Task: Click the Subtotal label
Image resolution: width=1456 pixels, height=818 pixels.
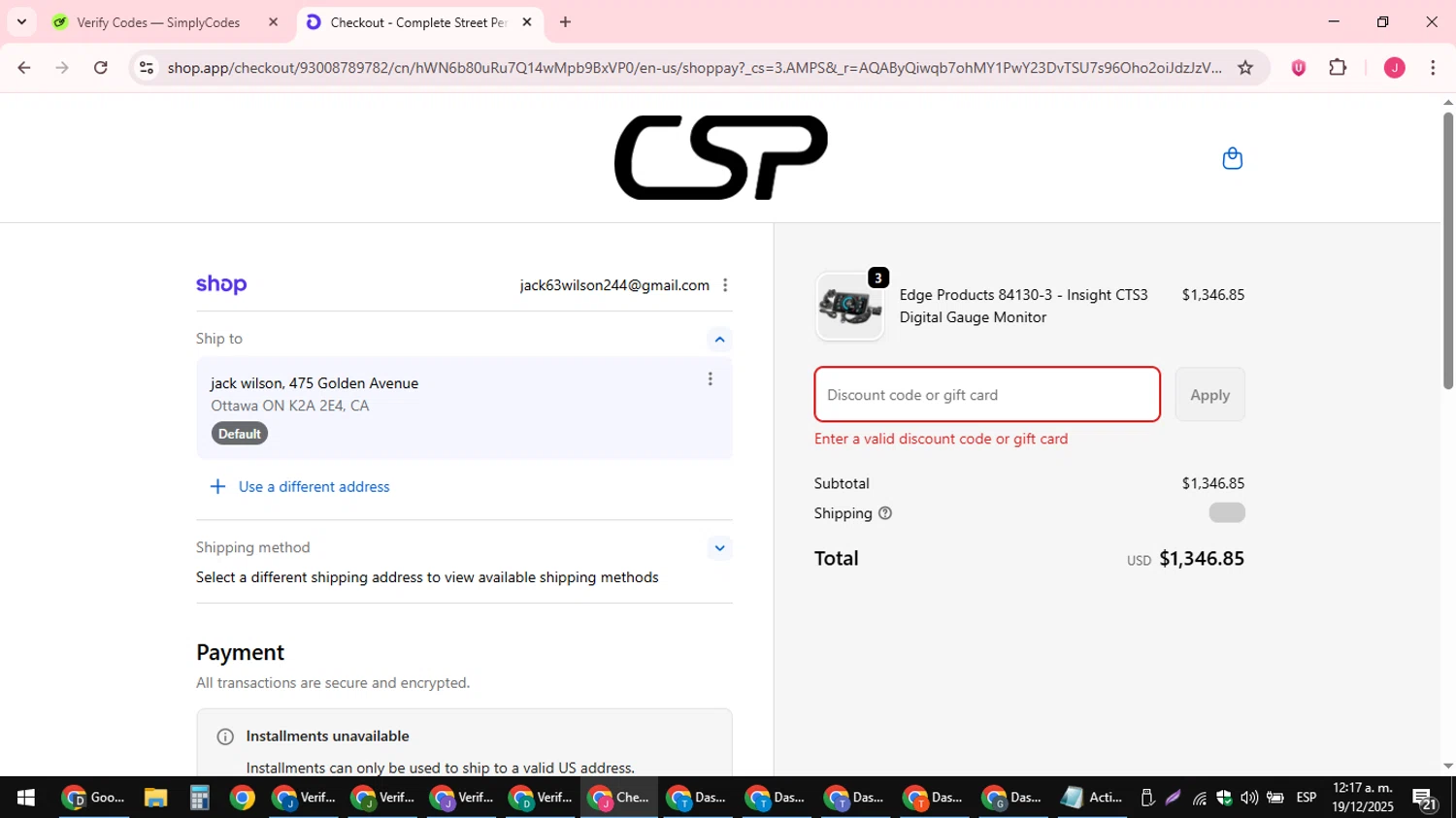Action: coord(842,483)
